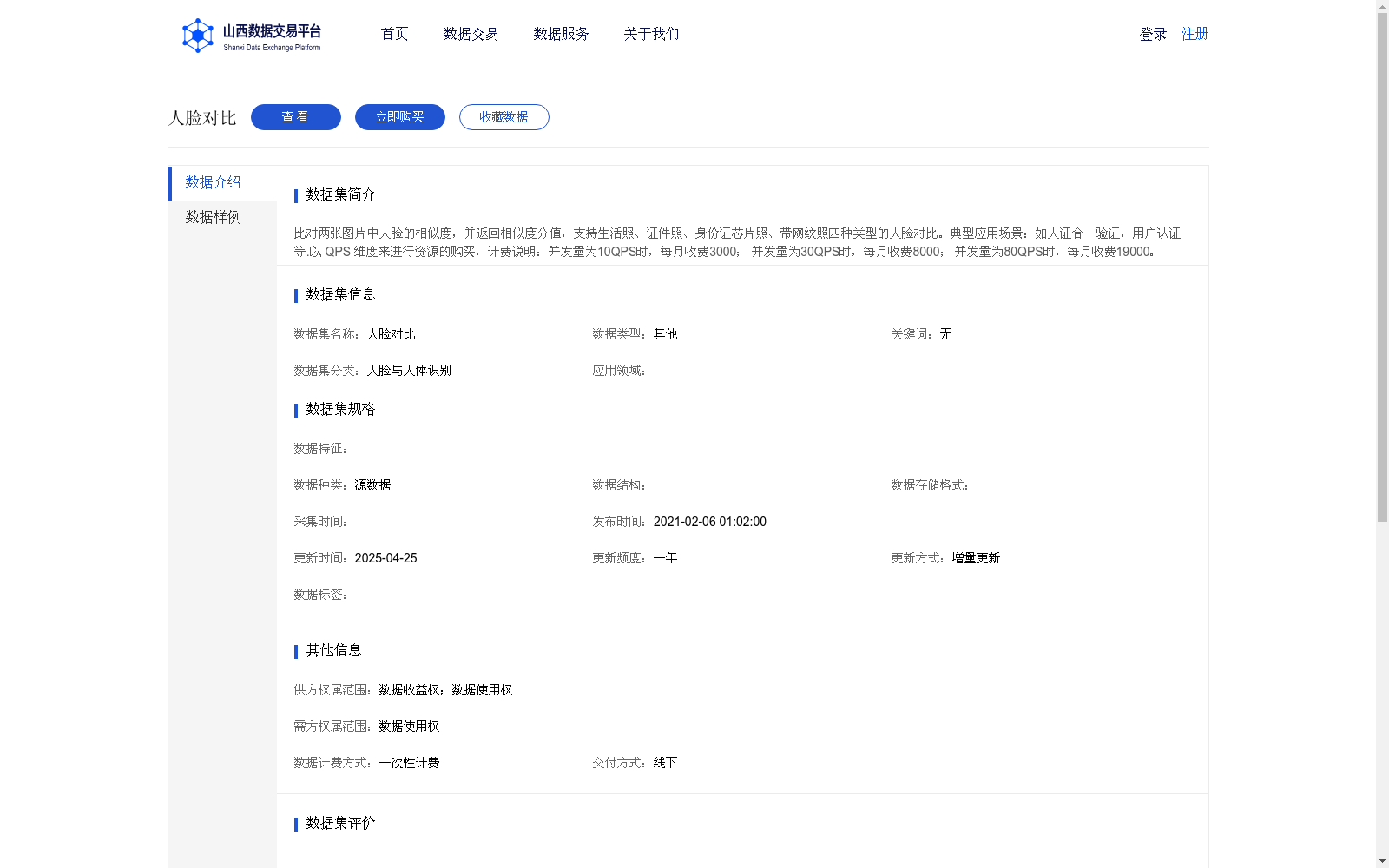This screenshot has height=868, width=1389.
Task: Click the 应用领域 label
Action: click(x=619, y=371)
